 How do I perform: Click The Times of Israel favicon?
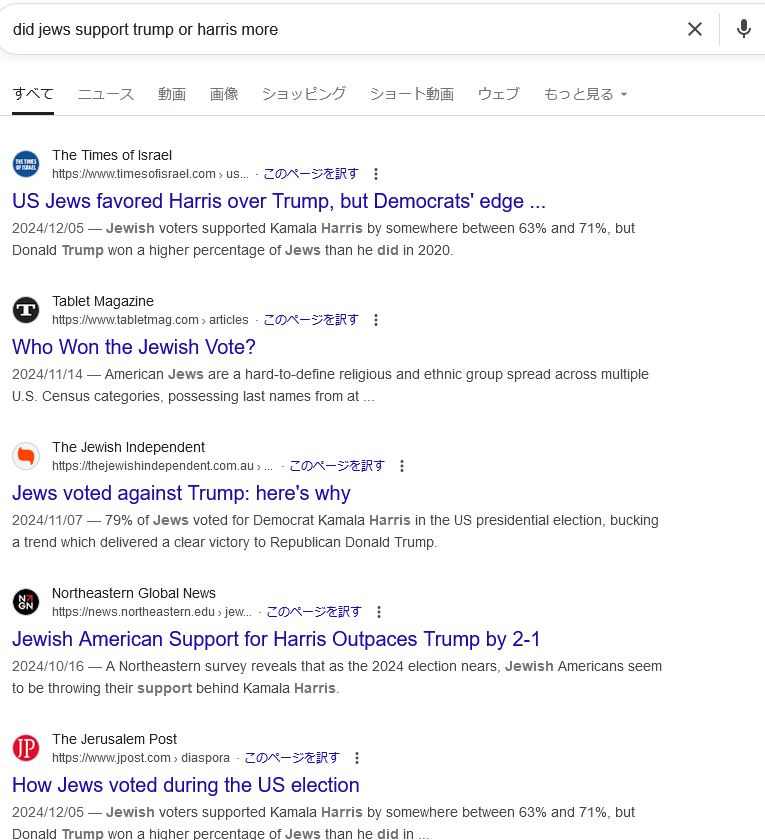tap(26, 164)
